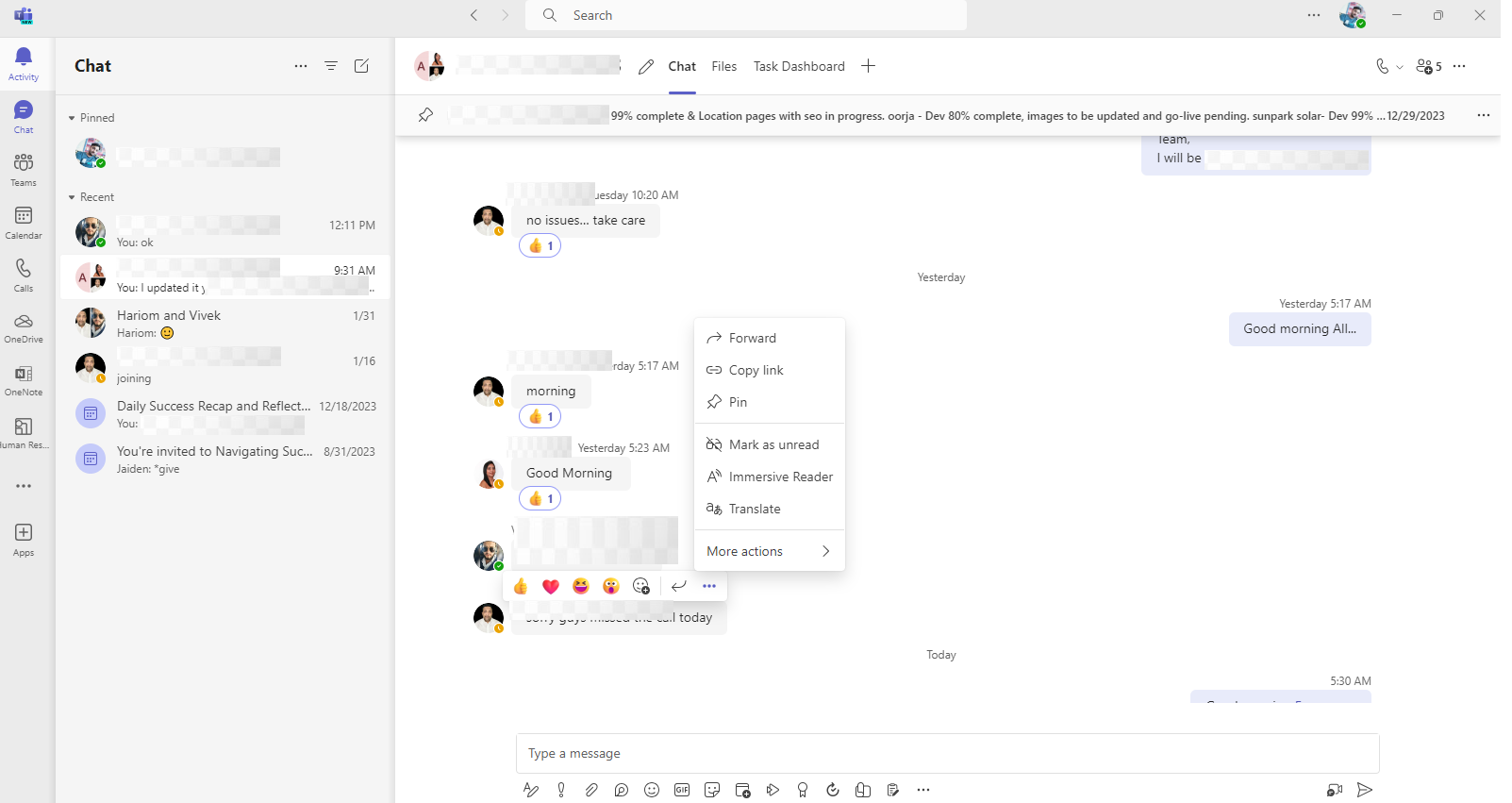The width and height of the screenshot is (1512, 803).
Task: Collapse the Pinned chats section
Action: (72, 118)
